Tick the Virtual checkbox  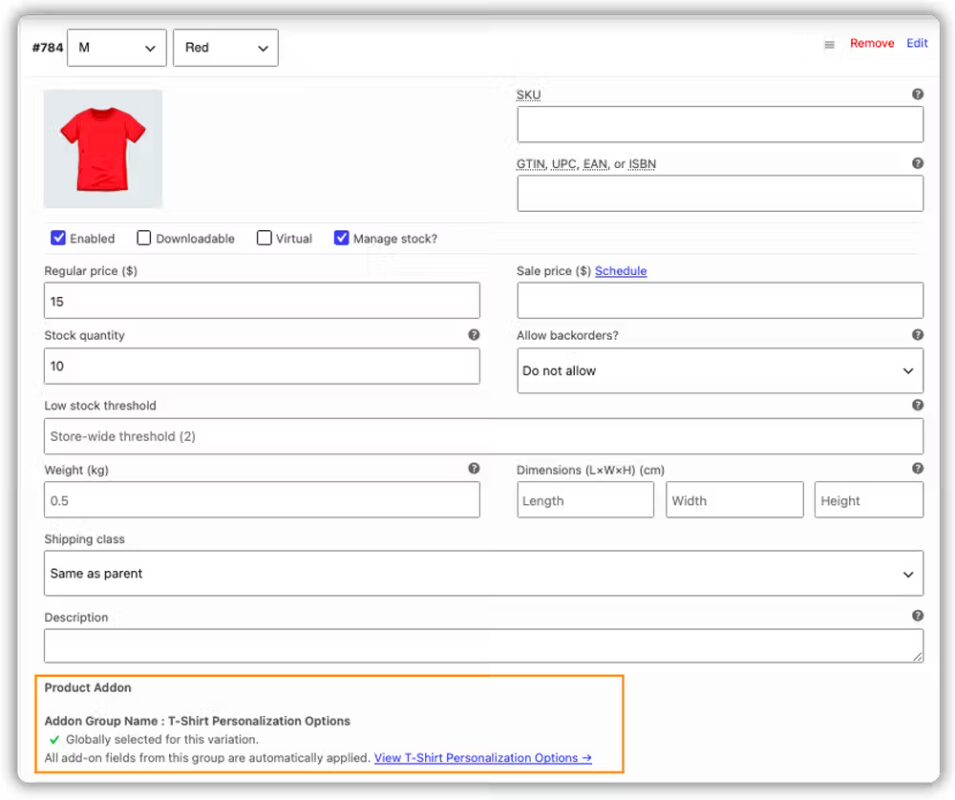pyautogui.click(x=264, y=237)
